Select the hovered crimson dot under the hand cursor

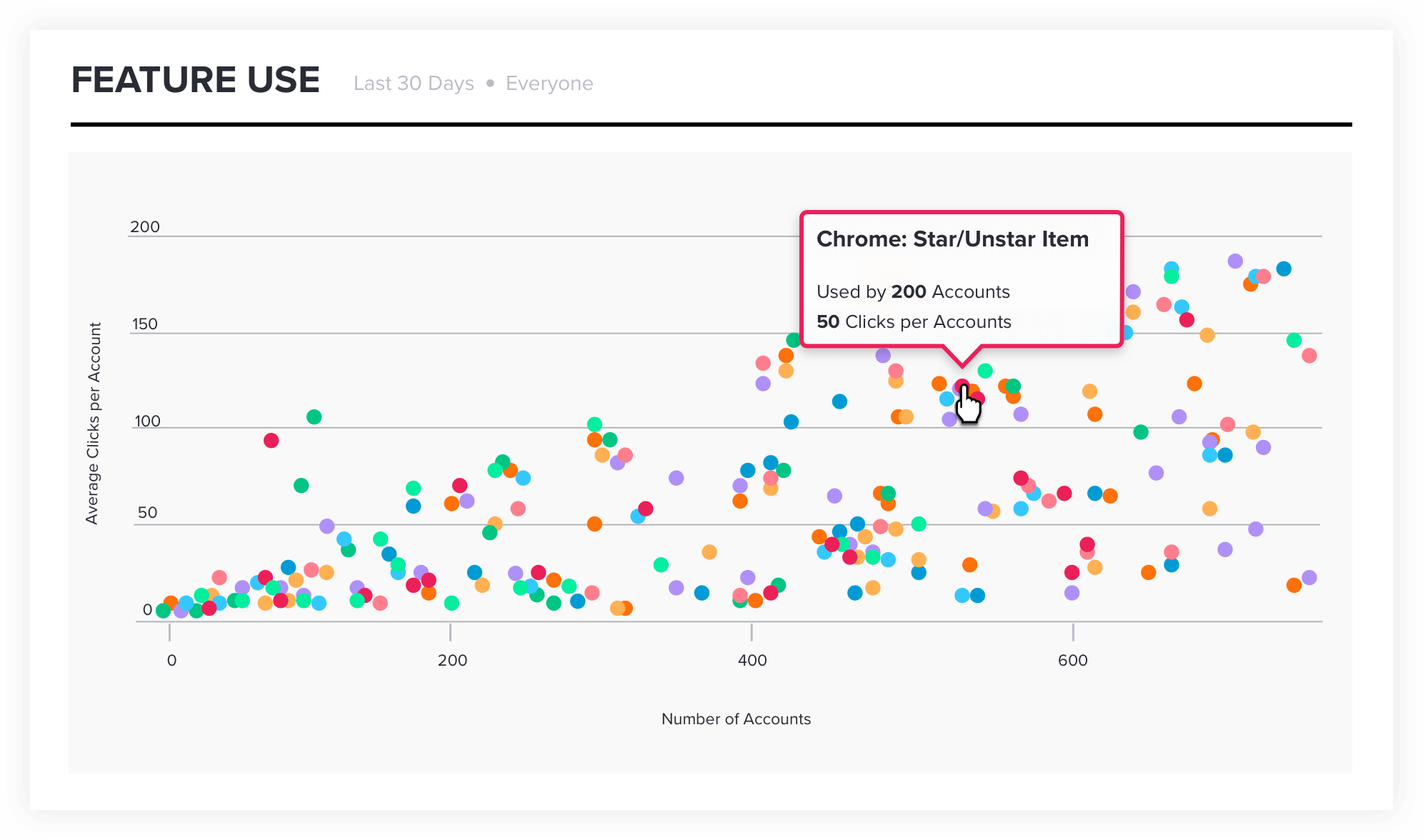(962, 386)
